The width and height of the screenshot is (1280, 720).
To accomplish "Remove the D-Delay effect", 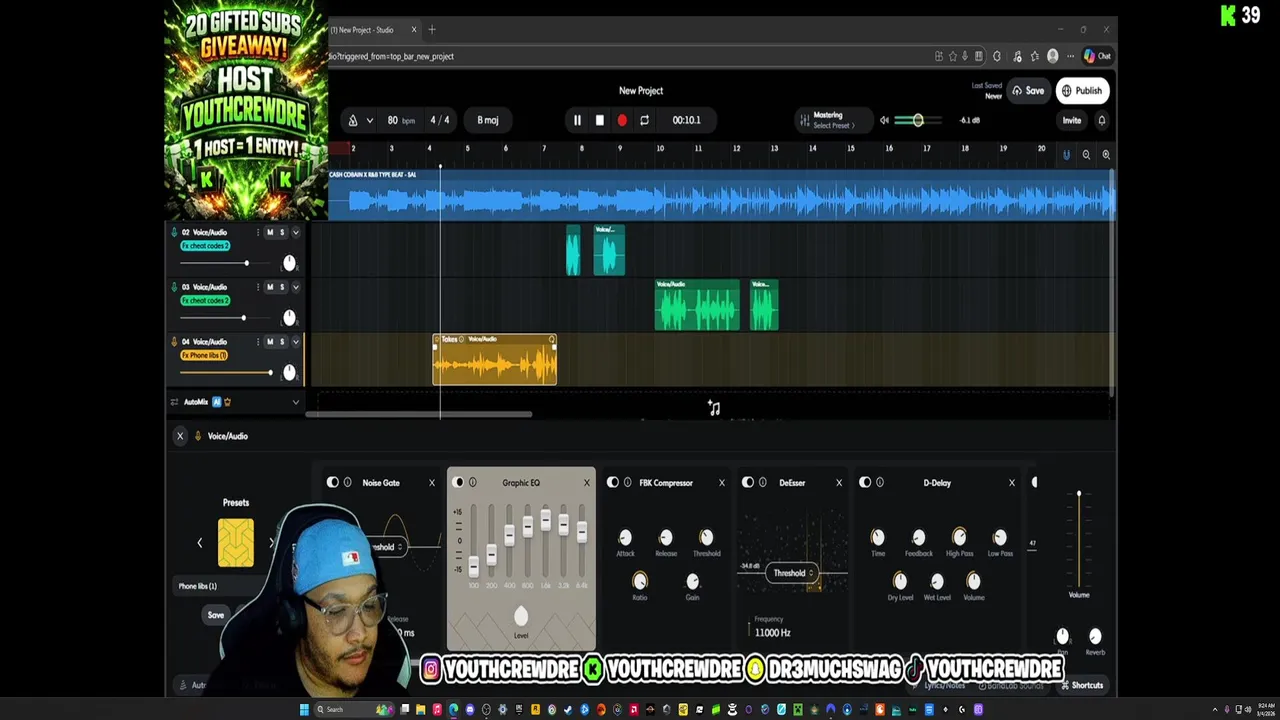I will (x=1012, y=483).
